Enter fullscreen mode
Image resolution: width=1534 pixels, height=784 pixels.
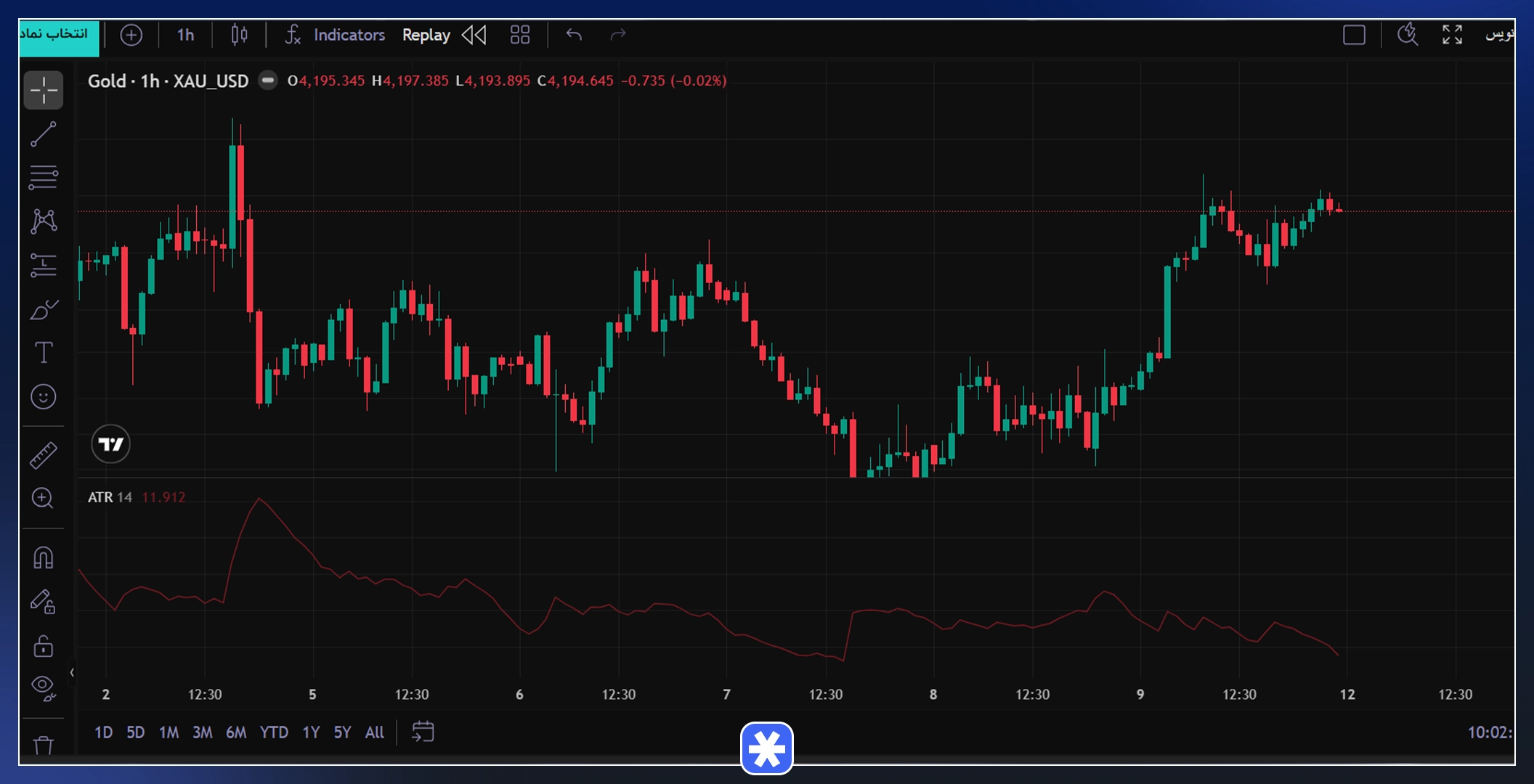coord(1453,35)
